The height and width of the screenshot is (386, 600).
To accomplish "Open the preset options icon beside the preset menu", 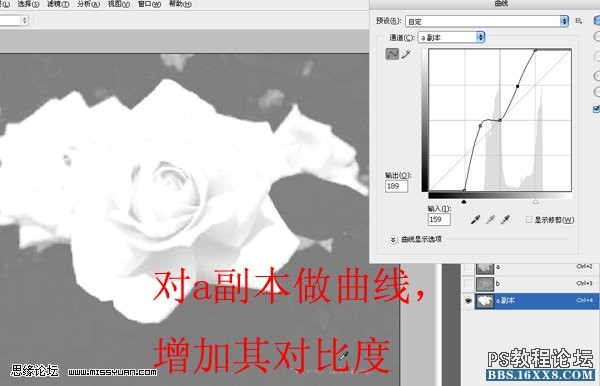I will coord(579,21).
